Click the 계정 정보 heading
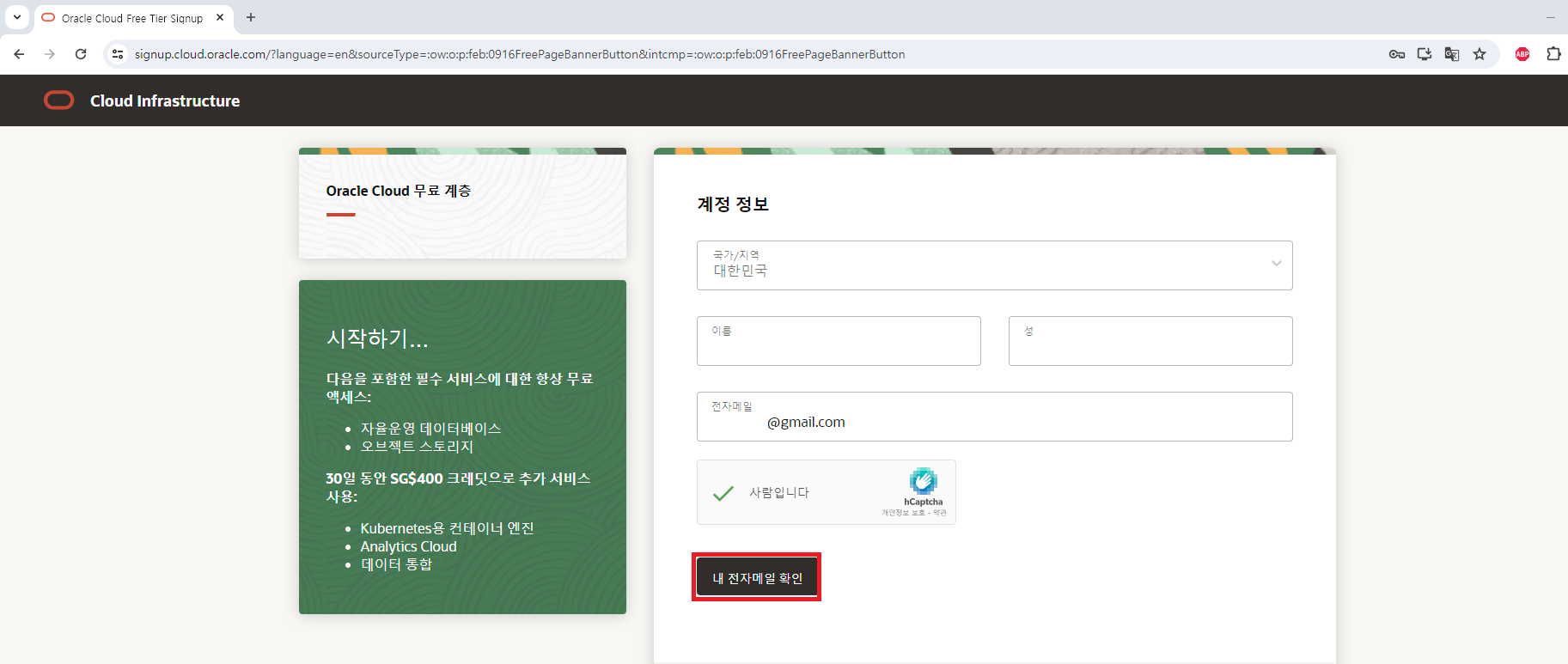This screenshot has height=664, width=1568. tap(733, 204)
